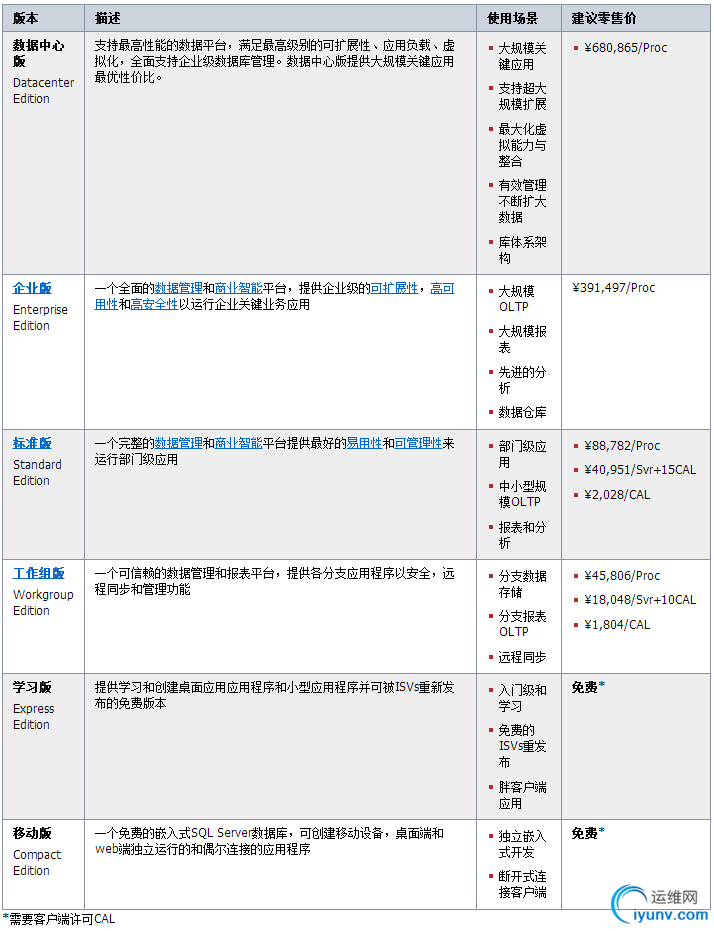The height and width of the screenshot is (931, 714).
Task: Click the 学习版 edition name
Action: point(32,688)
